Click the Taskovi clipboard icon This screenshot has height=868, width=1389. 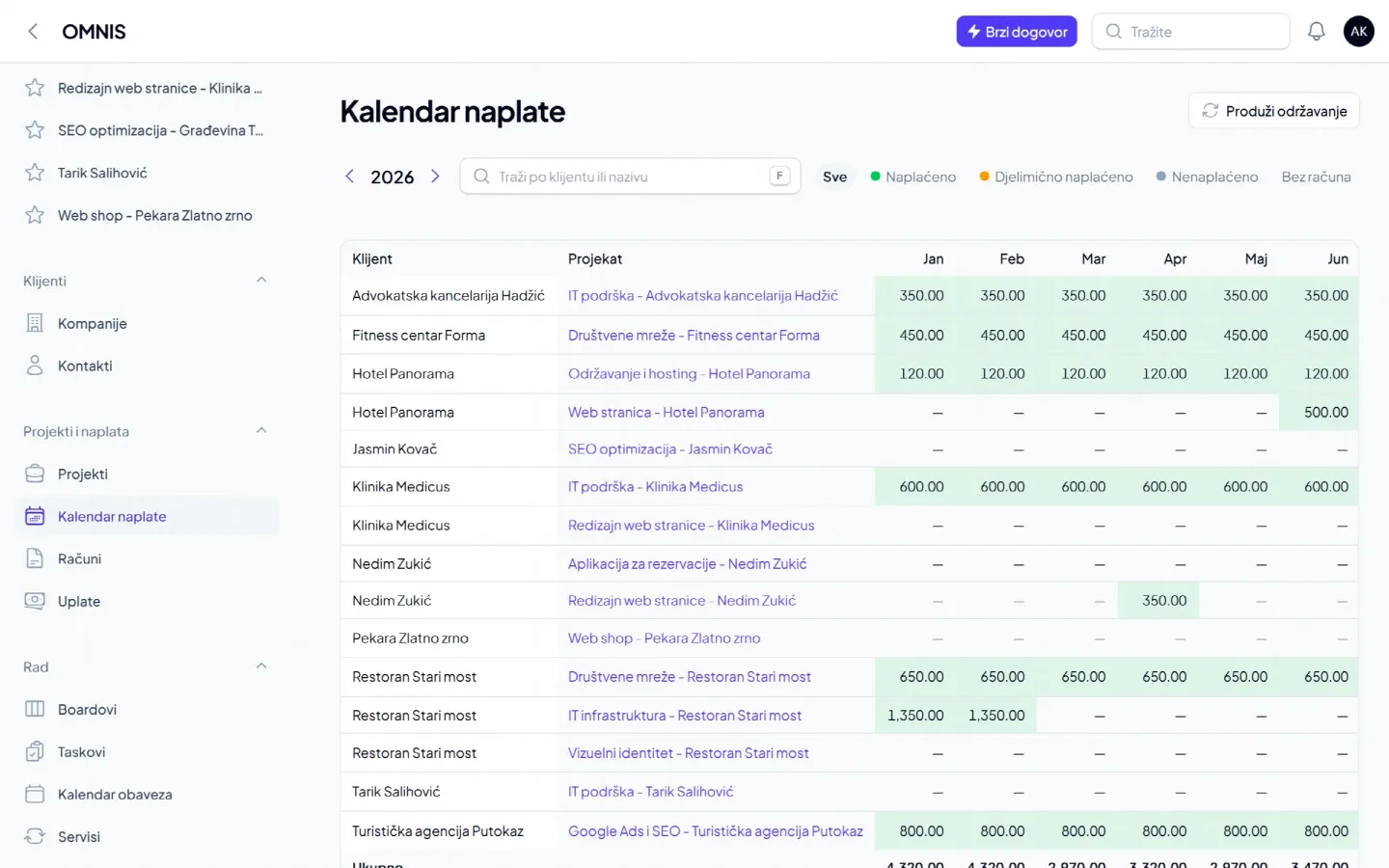pyautogui.click(x=35, y=751)
